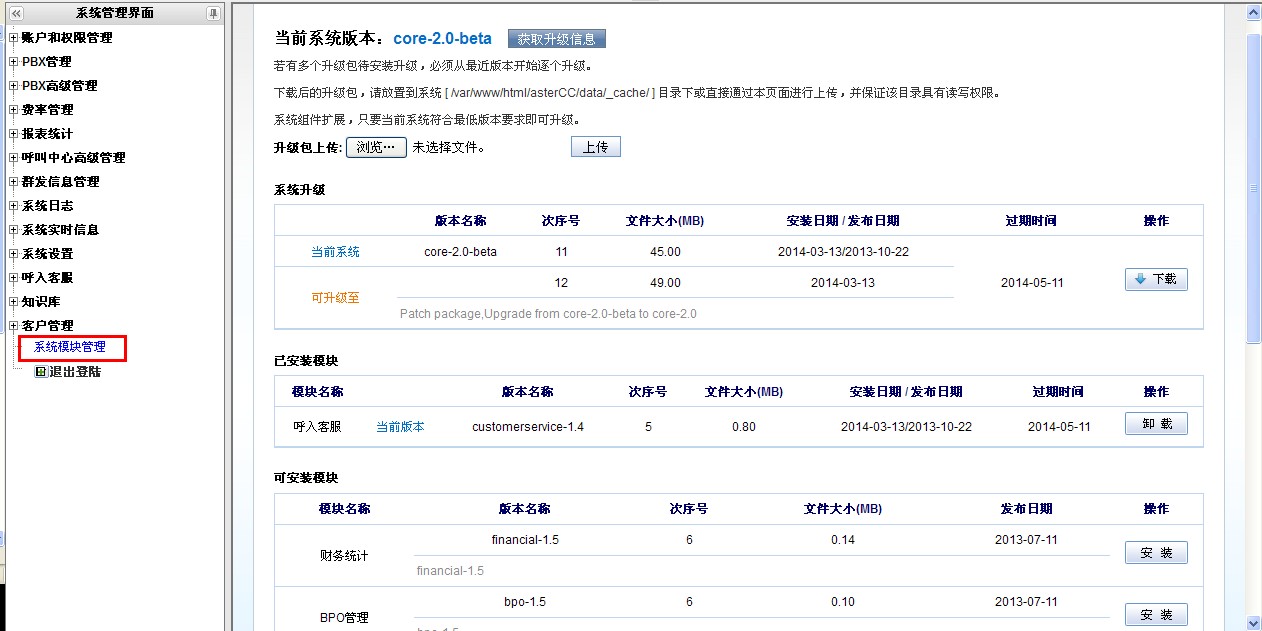Select 系统日志 in the navigation tree
The width and height of the screenshot is (1262, 631).
click(x=47, y=206)
